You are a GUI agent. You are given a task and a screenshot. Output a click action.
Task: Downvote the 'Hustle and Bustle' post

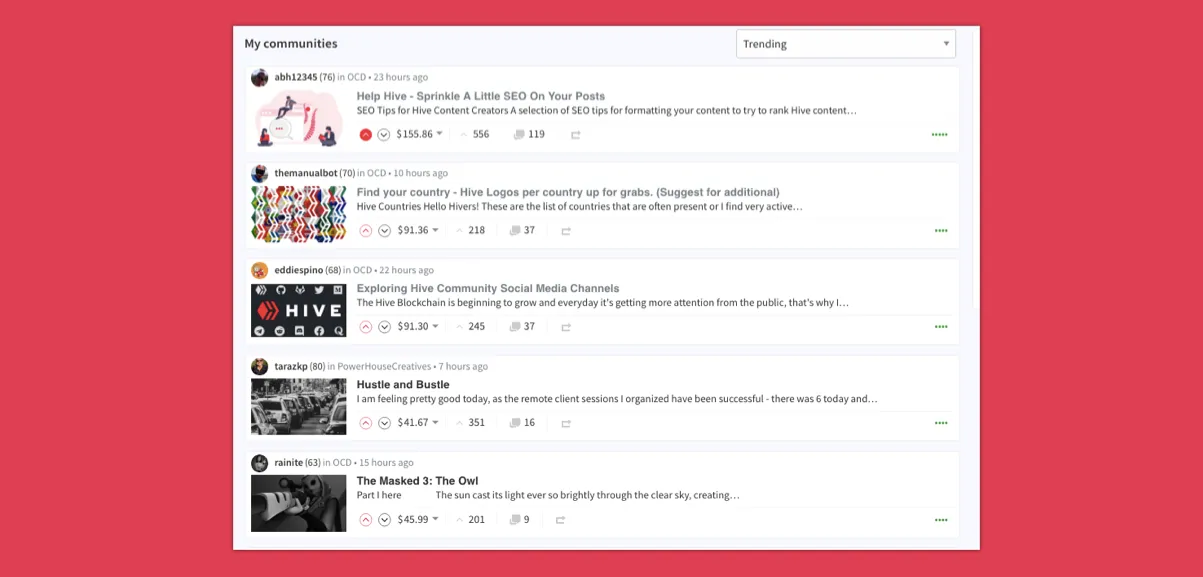(384, 422)
